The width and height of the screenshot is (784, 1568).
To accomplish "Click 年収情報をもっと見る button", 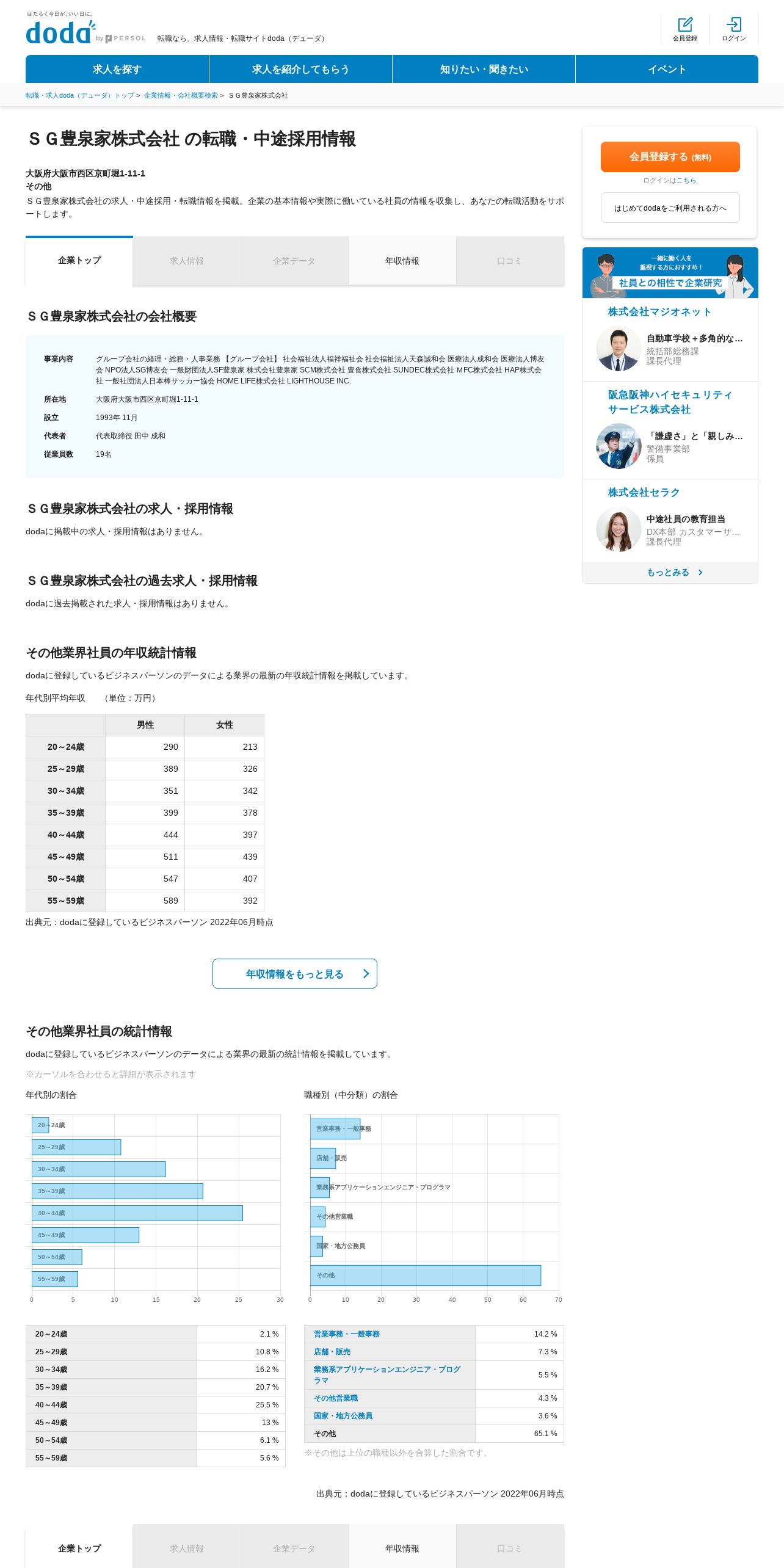I will point(294,974).
